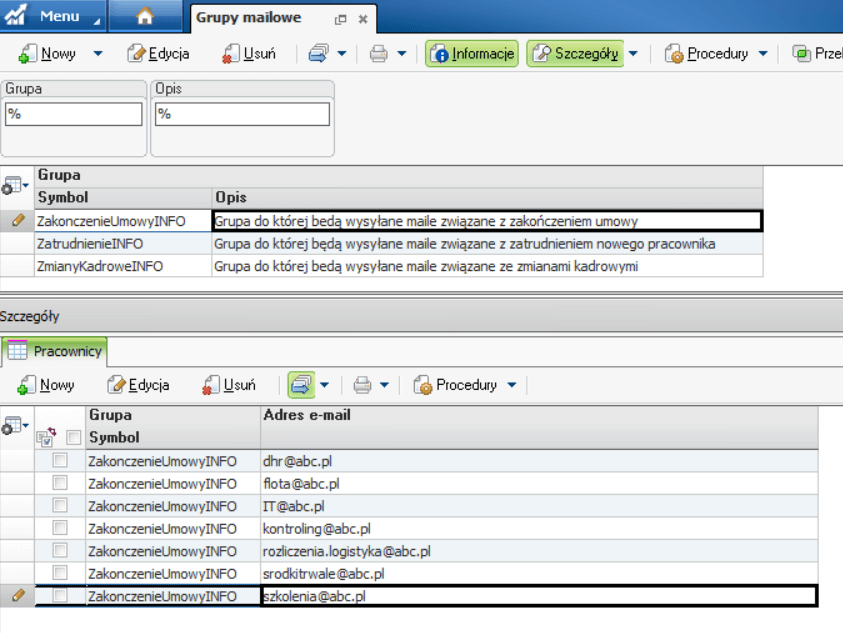Close the Grupy mailowe tab

coord(363,19)
